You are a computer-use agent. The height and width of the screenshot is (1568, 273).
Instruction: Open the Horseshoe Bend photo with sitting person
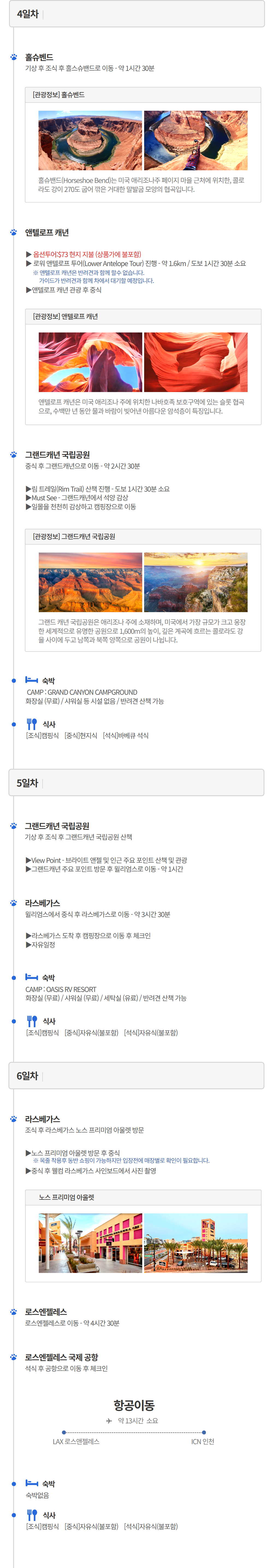click(196, 141)
